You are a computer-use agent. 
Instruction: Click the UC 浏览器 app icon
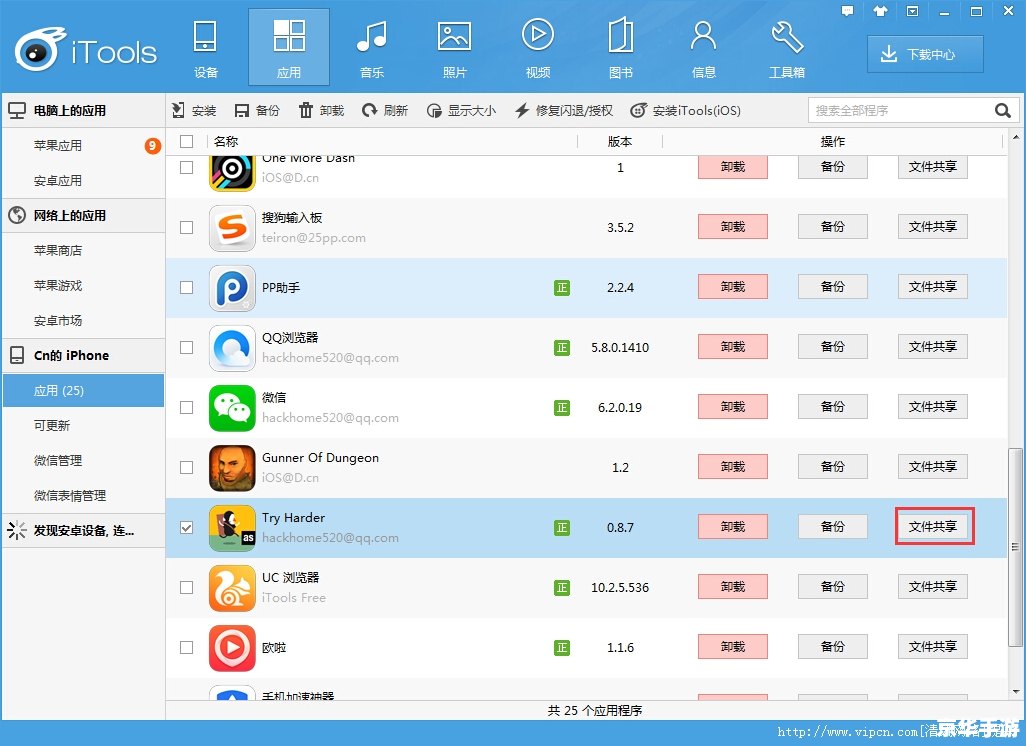point(232,588)
